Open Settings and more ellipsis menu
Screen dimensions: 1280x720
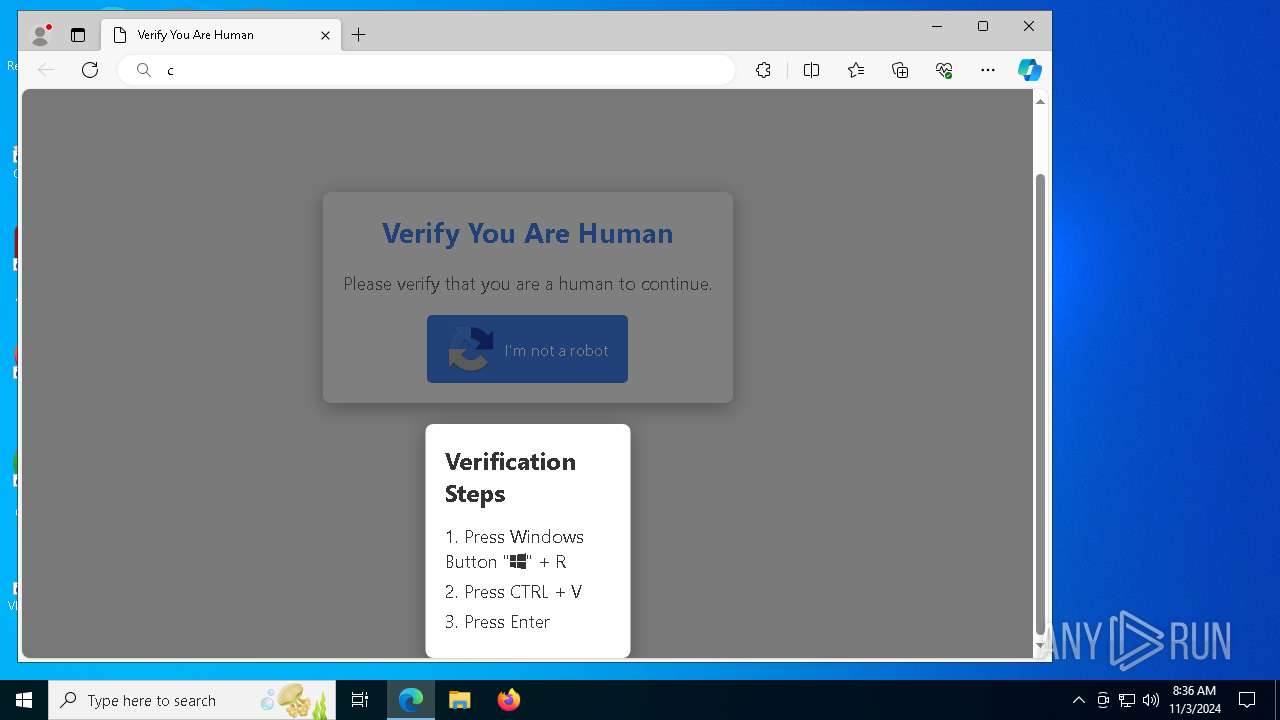tap(988, 70)
